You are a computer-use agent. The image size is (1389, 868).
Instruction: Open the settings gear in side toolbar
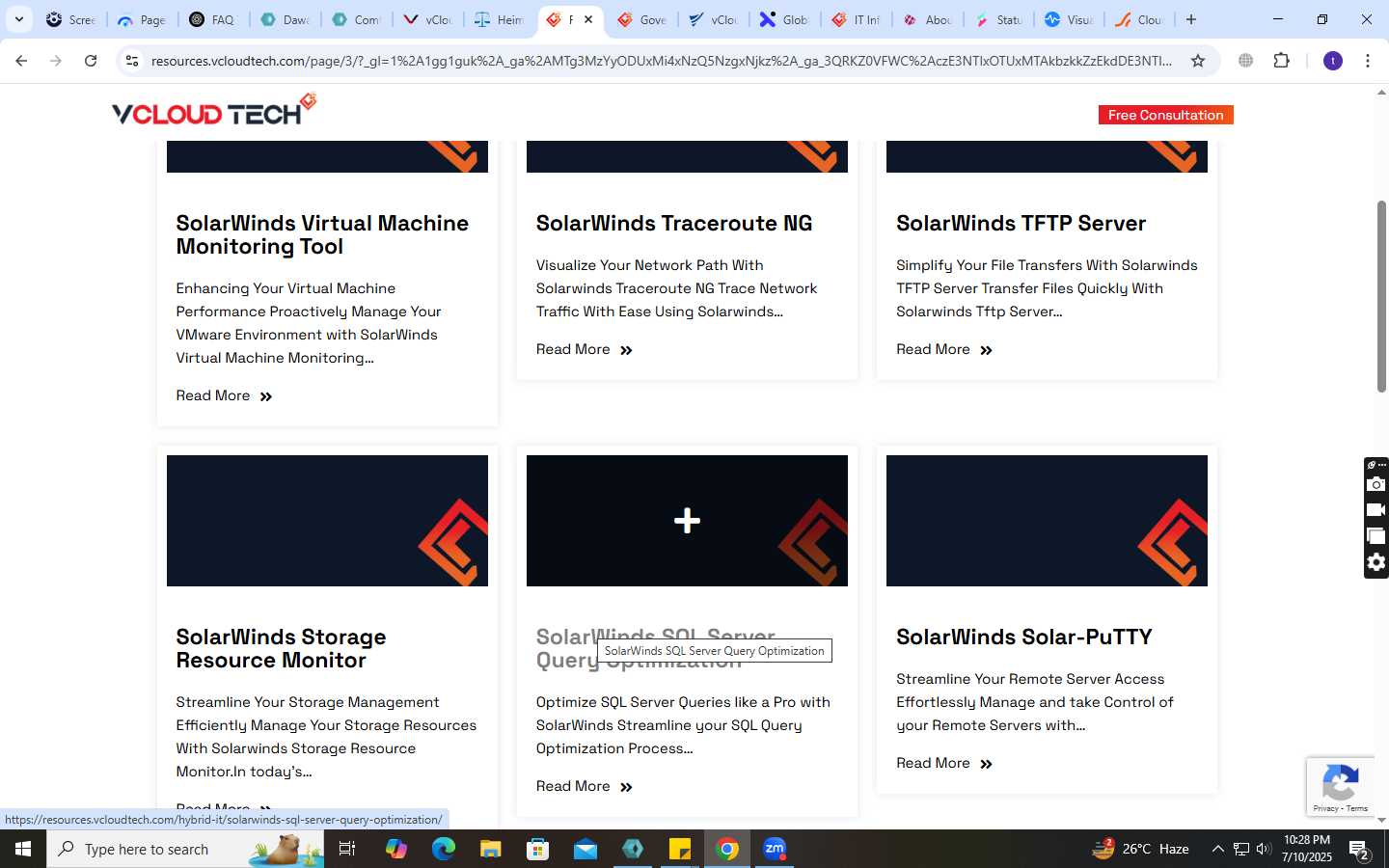tap(1376, 562)
